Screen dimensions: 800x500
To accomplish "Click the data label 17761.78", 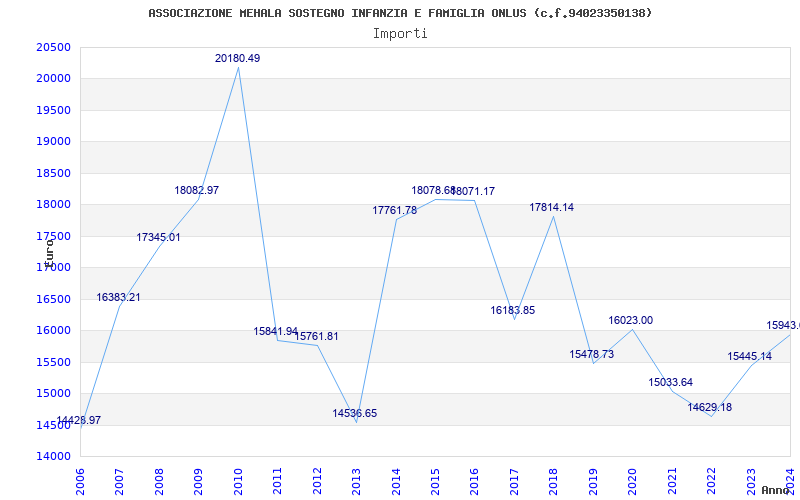I will (x=394, y=210).
